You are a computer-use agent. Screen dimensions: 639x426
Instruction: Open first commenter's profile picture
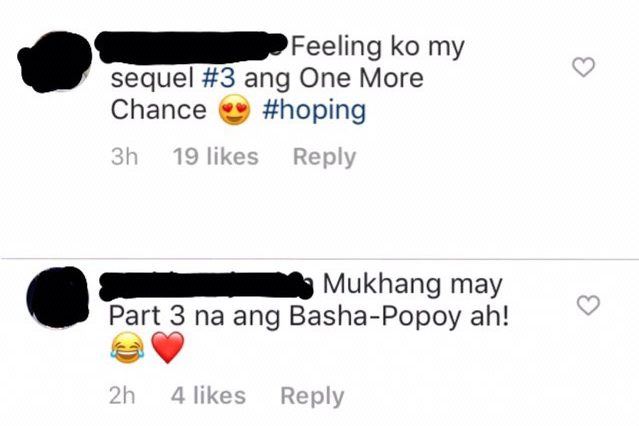(x=55, y=62)
